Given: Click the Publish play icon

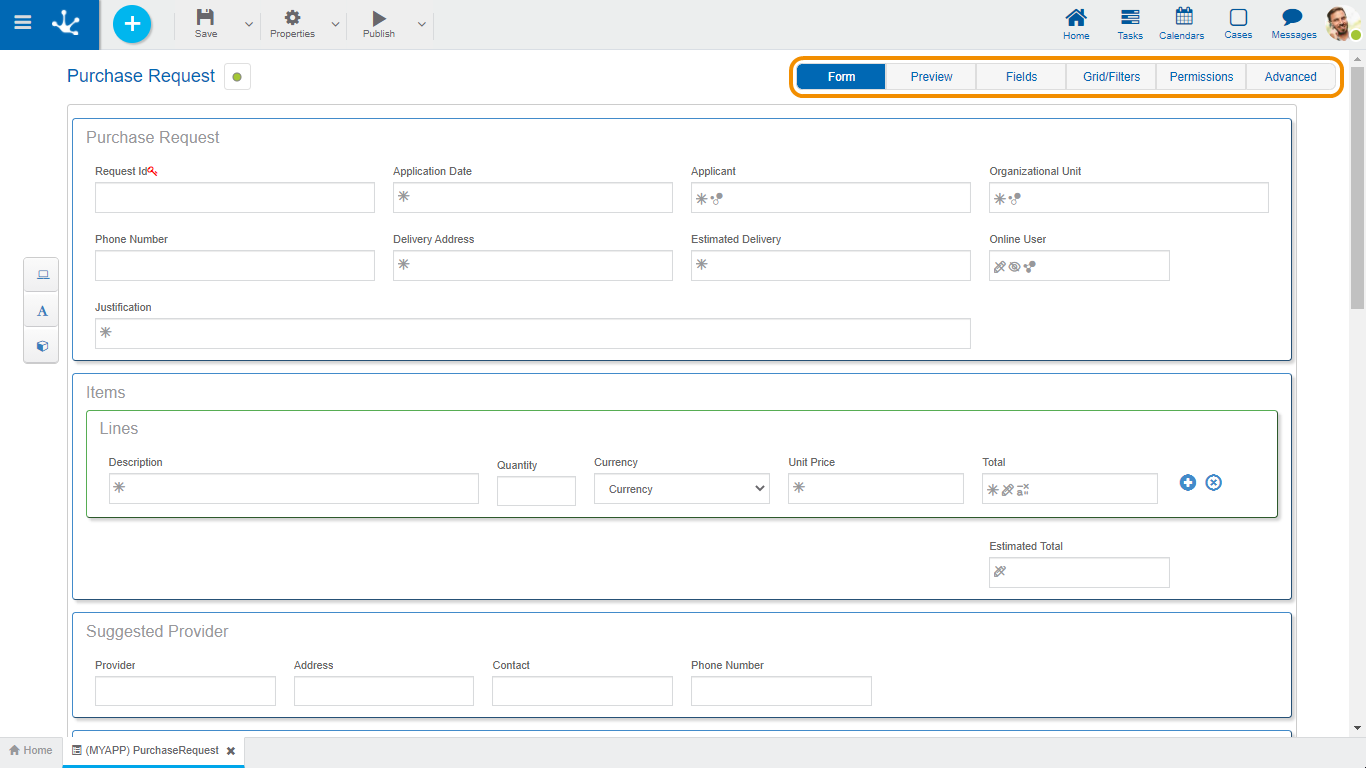Looking at the screenshot, I should [x=378, y=18].
